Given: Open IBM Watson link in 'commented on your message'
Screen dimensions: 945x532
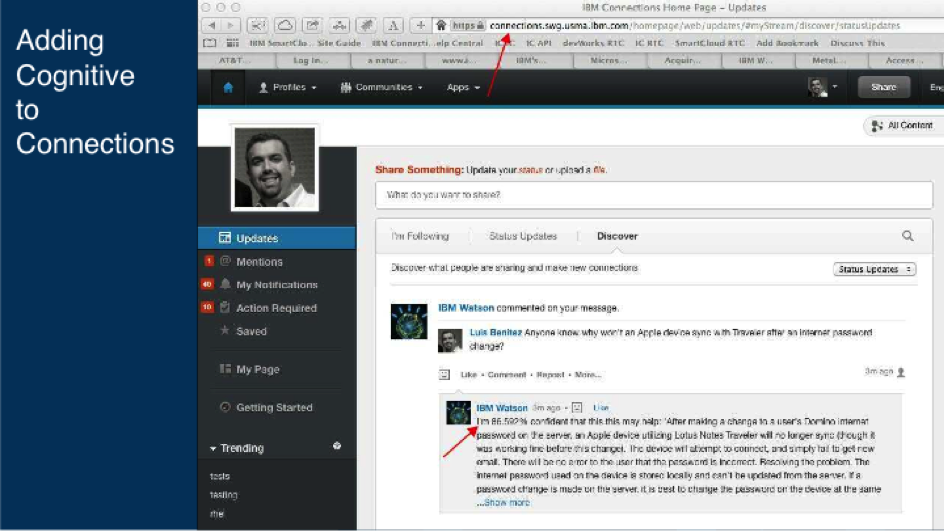Looking at the screenshot, I should [466, 308].
